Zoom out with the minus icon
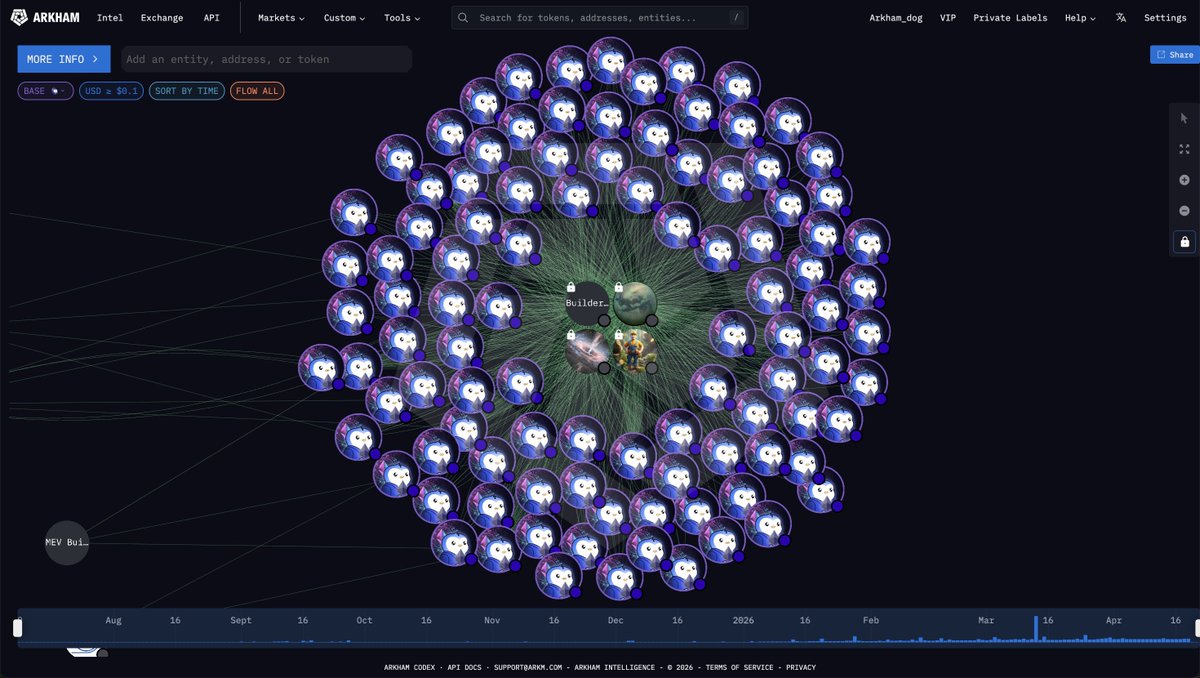This screenshot has width=1200, height=678. [1184, 211]
